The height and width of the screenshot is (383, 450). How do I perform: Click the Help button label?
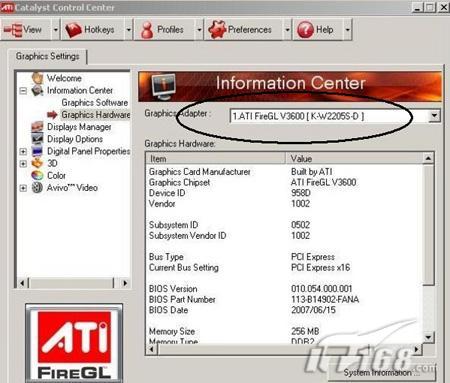click(x=324, y=30)
